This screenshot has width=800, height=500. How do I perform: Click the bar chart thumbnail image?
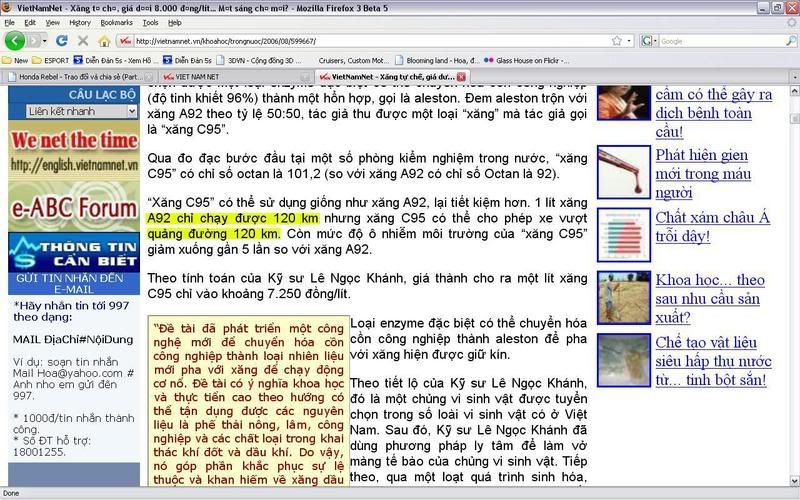point(624,235)
